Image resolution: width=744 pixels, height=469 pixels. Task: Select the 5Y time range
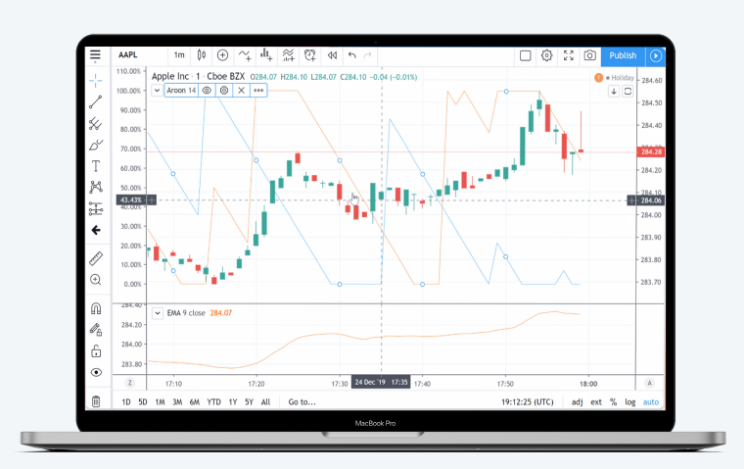click(x=249, y=402)
